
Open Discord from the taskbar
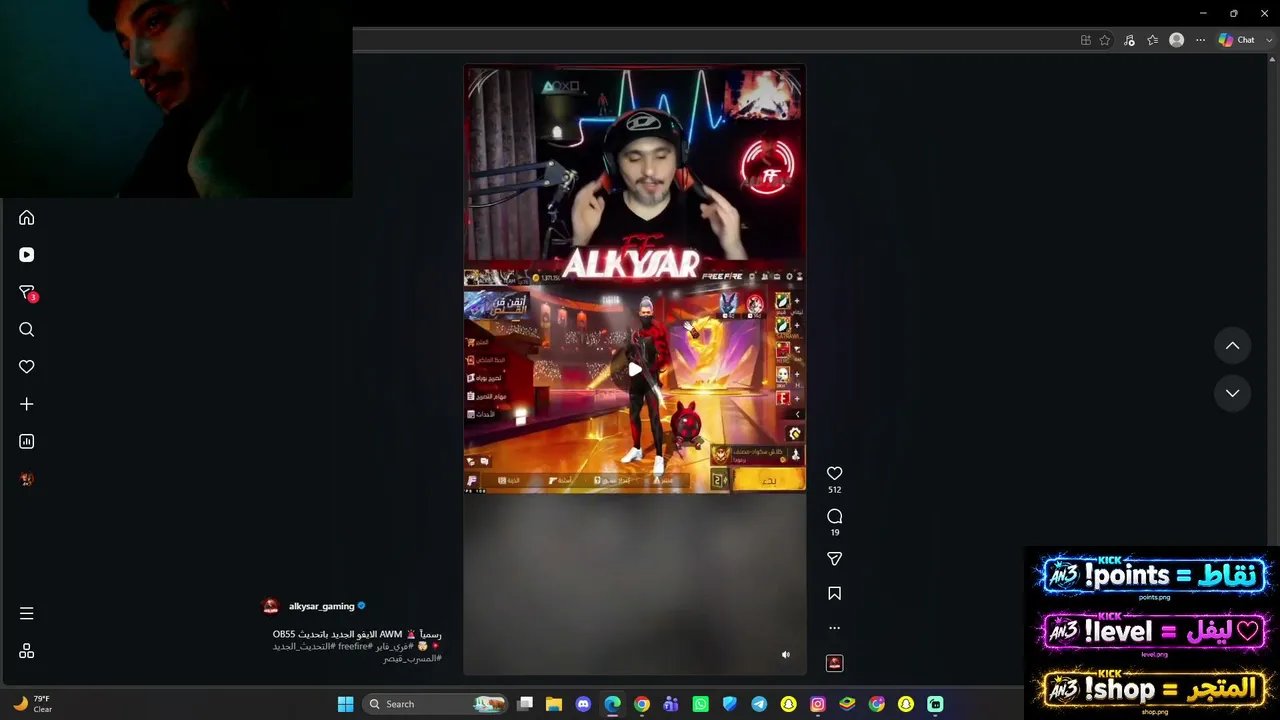[x=583, y=704]
